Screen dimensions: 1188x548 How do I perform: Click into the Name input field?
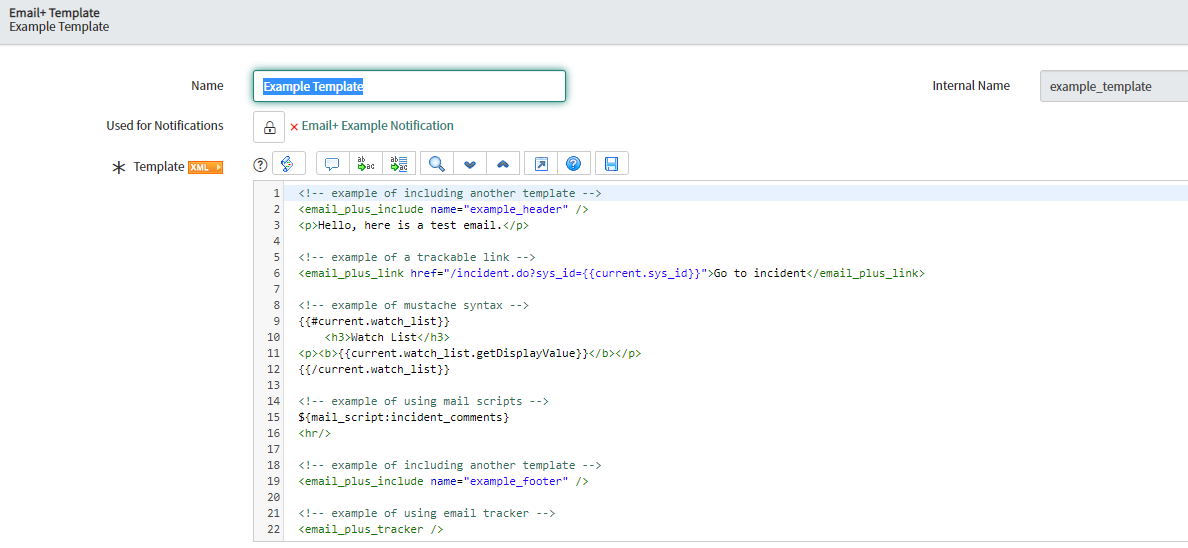click(x=409, y=86)
